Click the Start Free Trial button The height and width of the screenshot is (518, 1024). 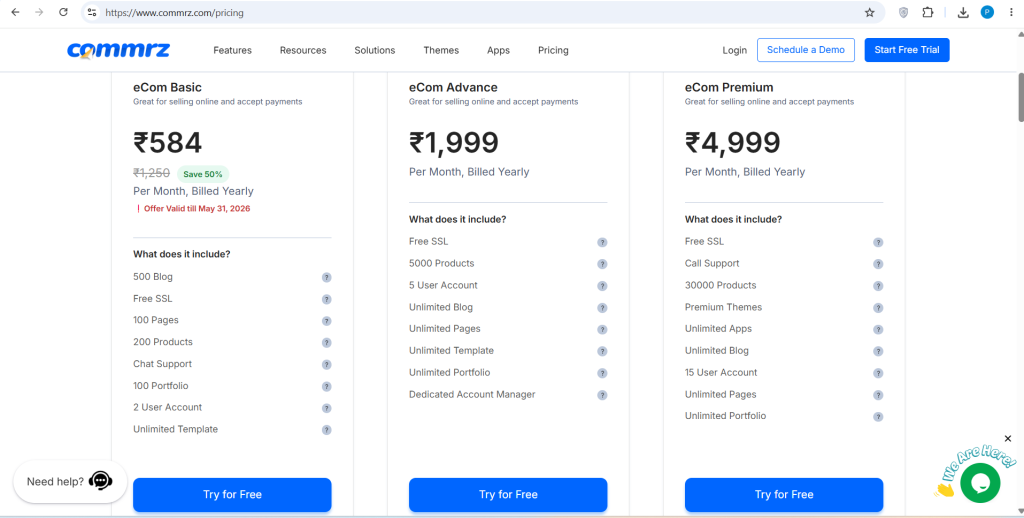907,50
